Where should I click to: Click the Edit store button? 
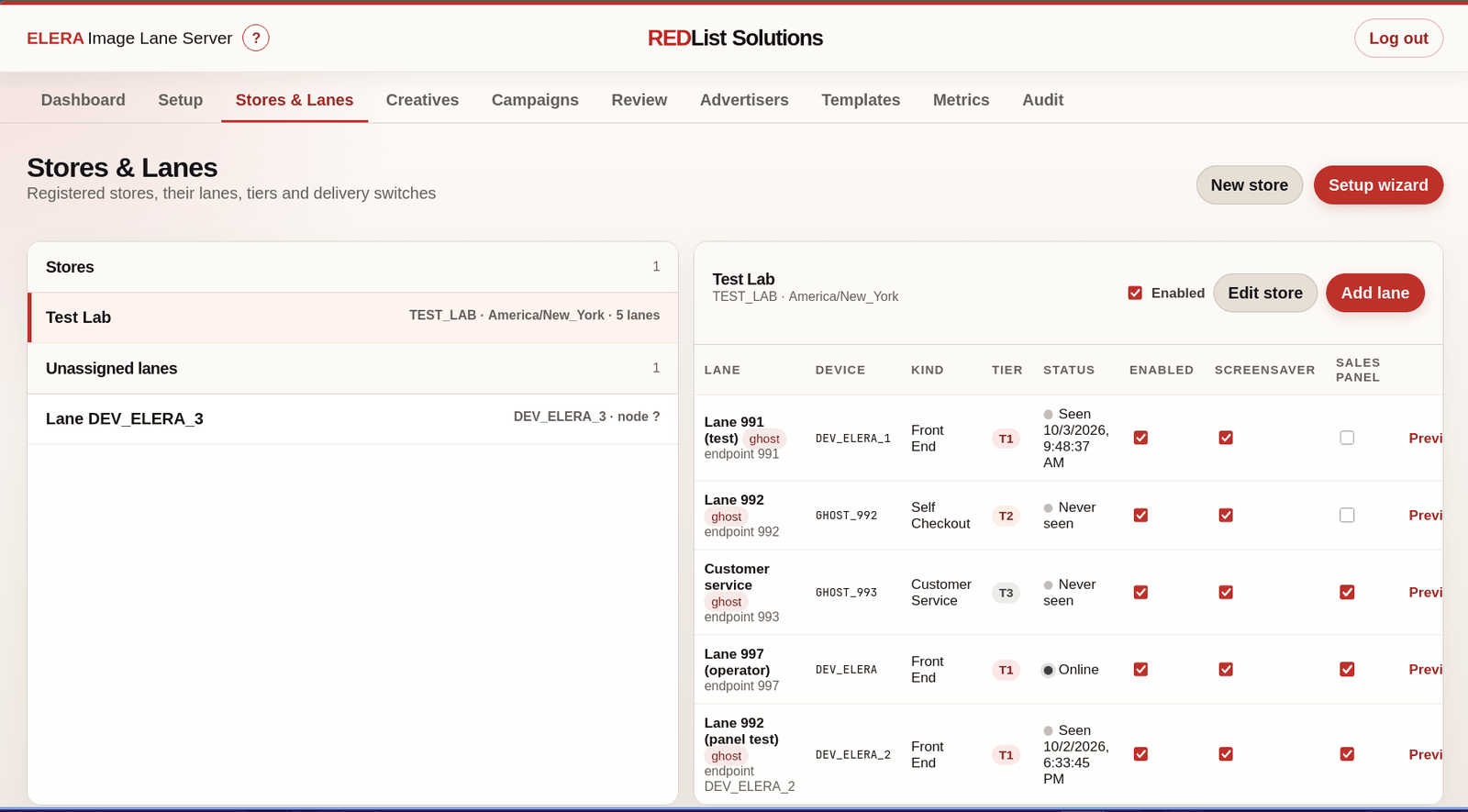point(1265,293)
